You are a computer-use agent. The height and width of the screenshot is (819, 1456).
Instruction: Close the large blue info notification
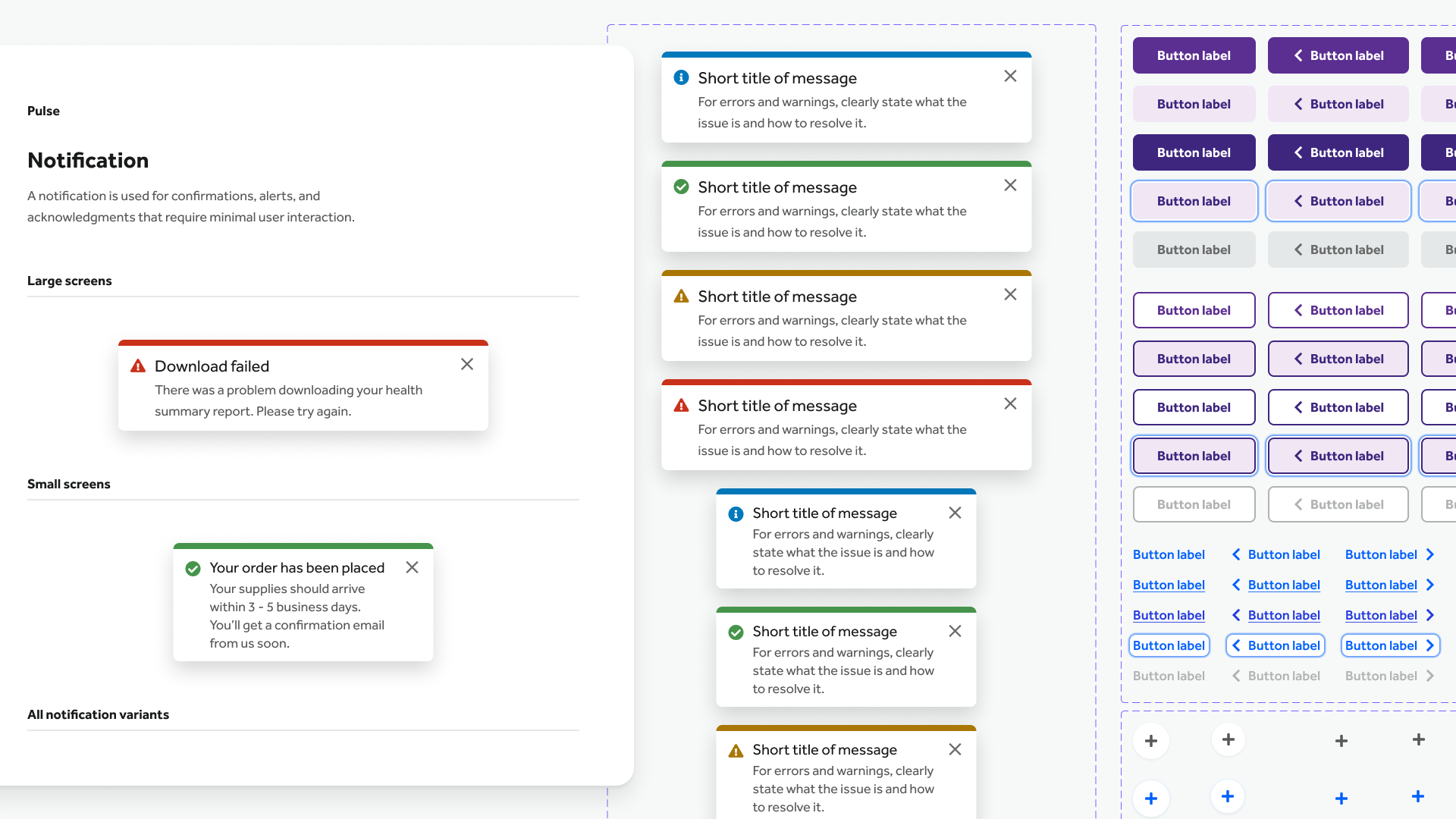(x=1010, y=77)
